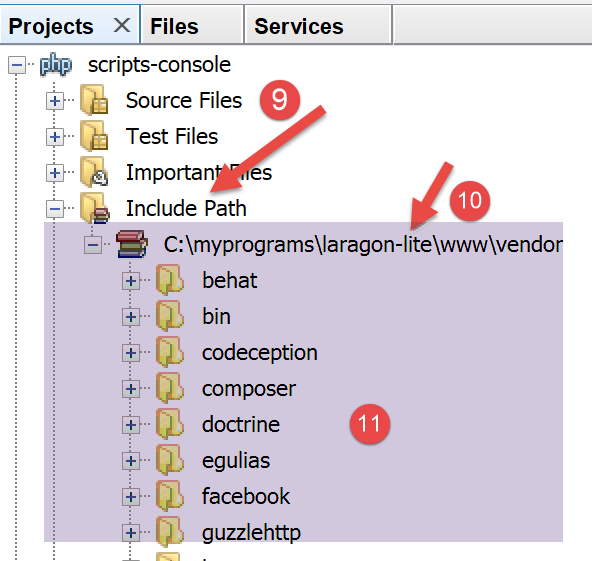Select the facebook folder item
This screenshot has height=561, width=592.
(x=246, y=496)
